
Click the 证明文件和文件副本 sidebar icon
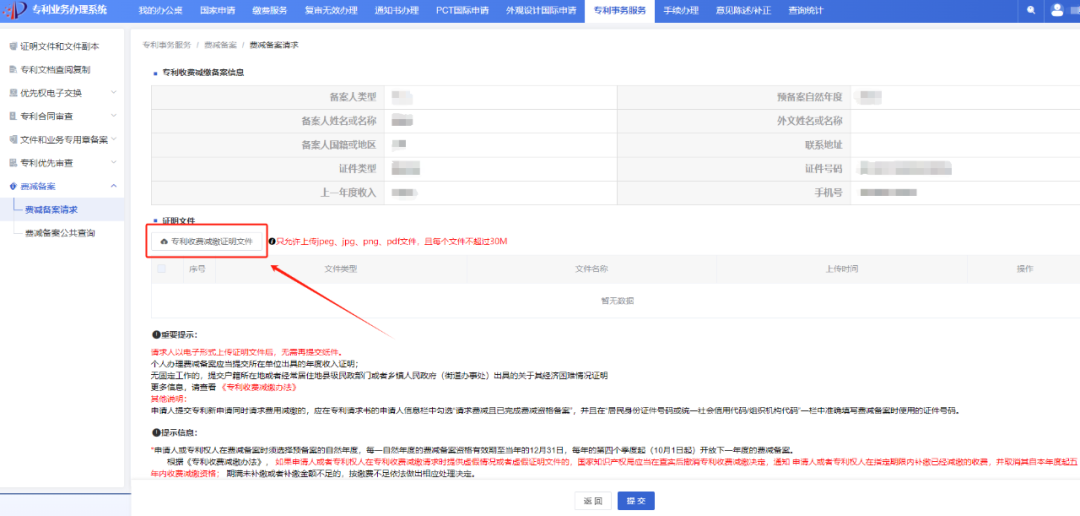point(13,47)
